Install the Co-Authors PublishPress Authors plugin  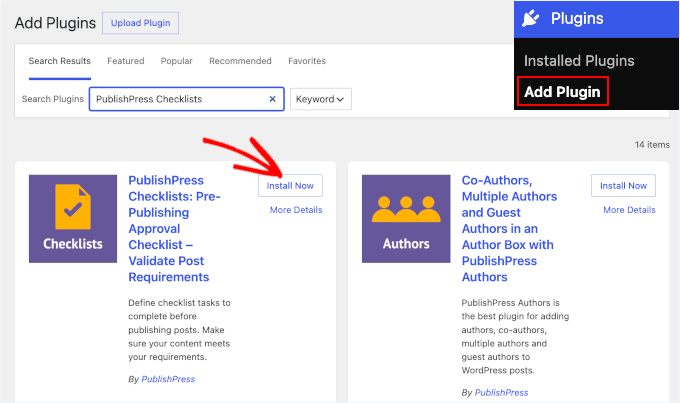(623, 186)
